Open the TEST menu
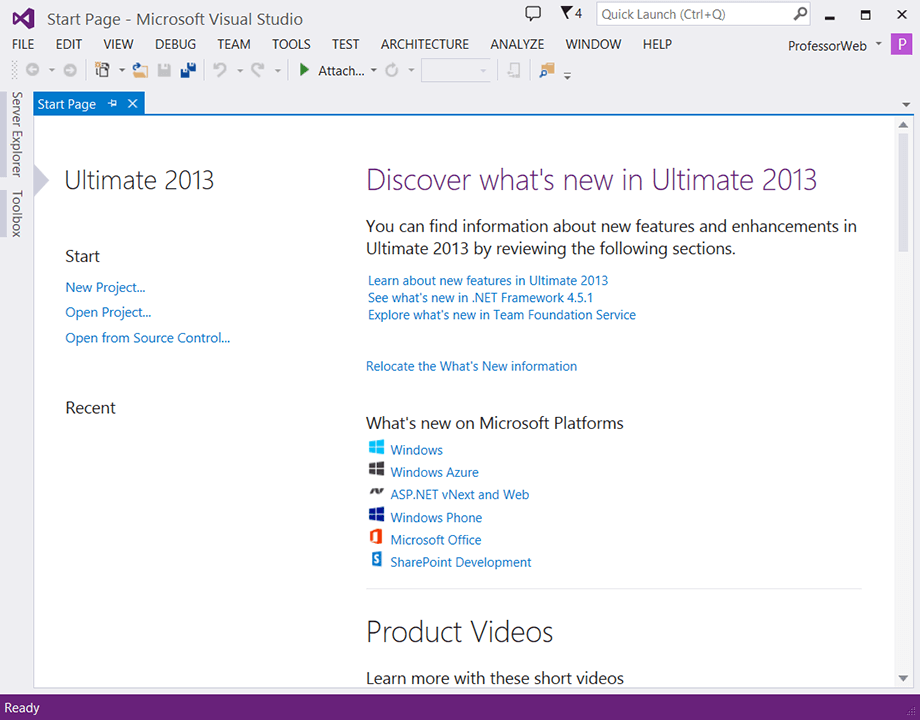This screenshot has height=720, width=920. pyautogui.click(x=345, y=45)
